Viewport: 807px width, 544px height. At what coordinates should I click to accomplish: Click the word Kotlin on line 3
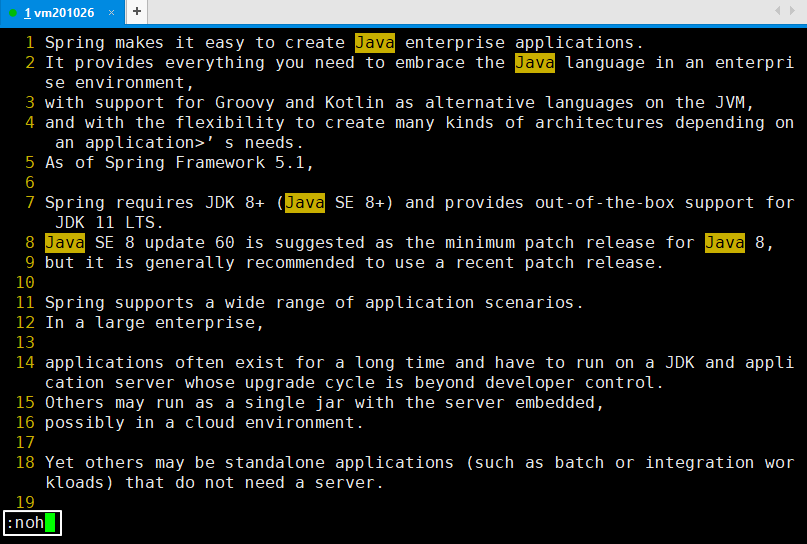click(355, 103)
